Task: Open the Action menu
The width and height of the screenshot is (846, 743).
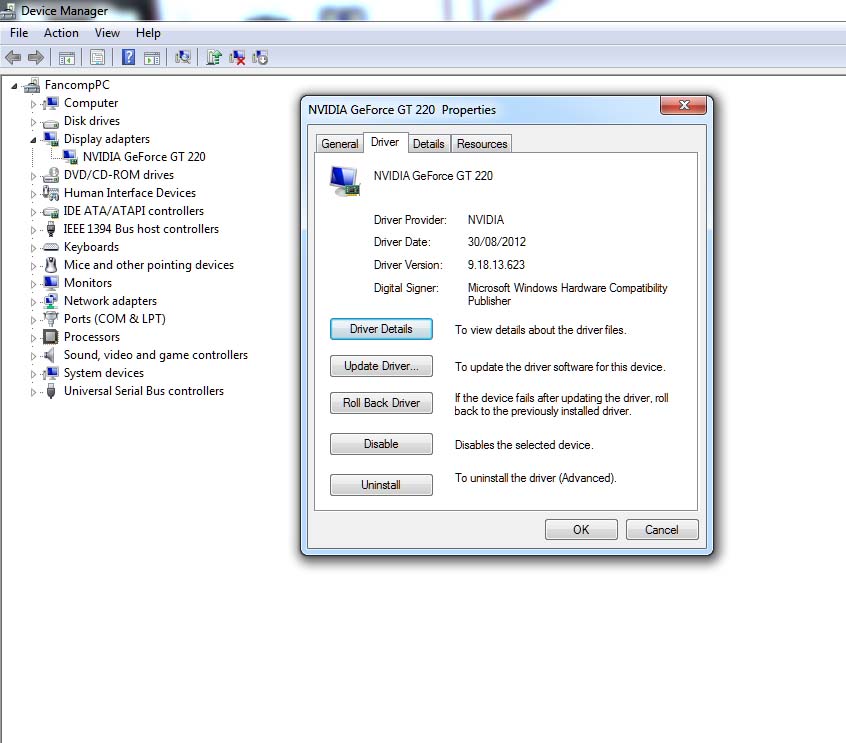Action: (61, 33)
